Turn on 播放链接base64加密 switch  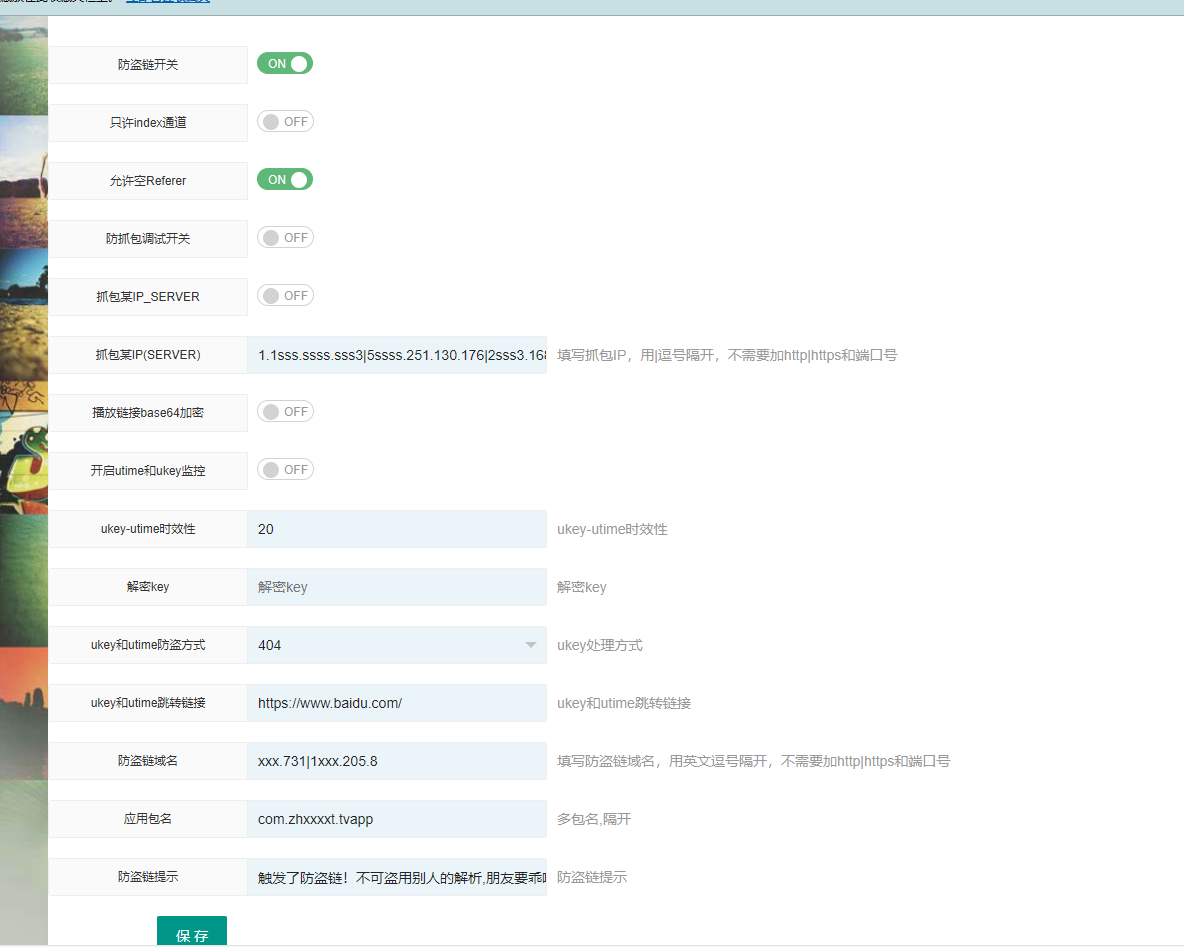pyautogui.click(x=285, y=412)
